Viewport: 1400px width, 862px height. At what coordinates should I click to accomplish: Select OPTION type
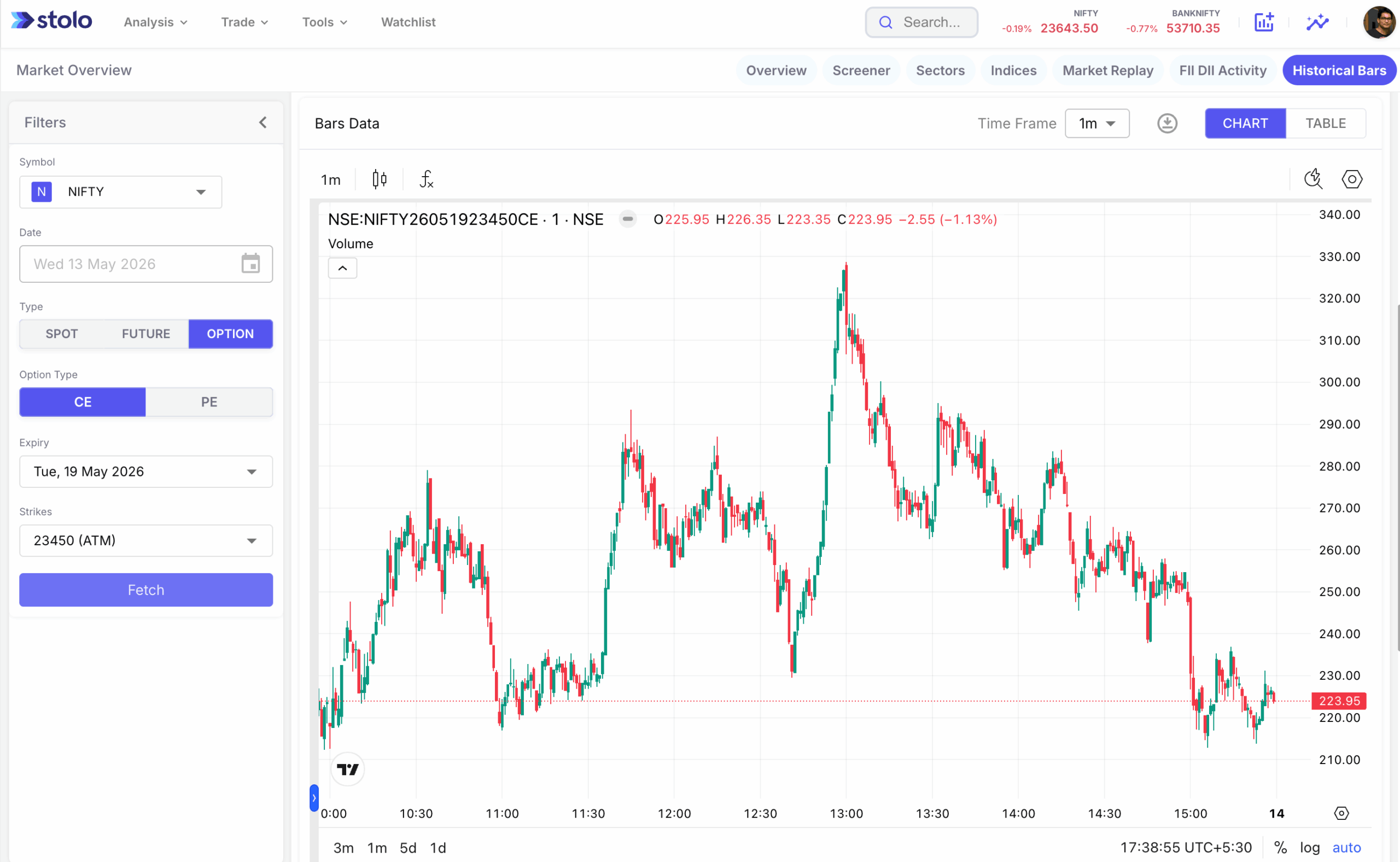[230, 334]
